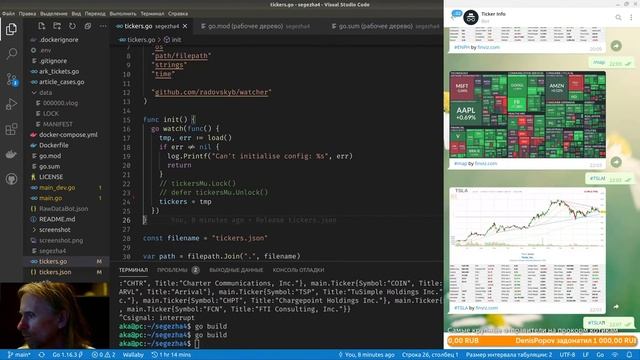Click LF line ending in status bar
The image size is (640, 360).
[586, 355]
